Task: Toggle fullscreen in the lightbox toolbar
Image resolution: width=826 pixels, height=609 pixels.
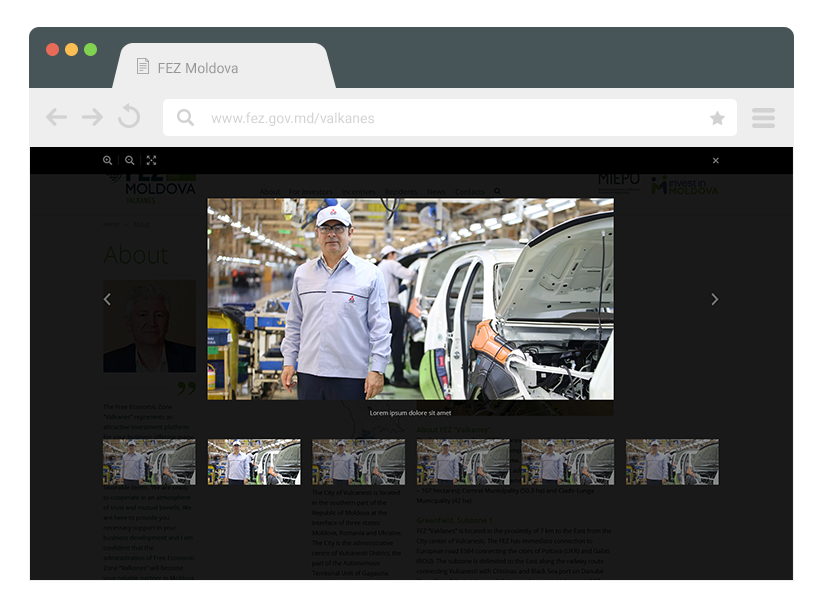Action: pos(151,160)
